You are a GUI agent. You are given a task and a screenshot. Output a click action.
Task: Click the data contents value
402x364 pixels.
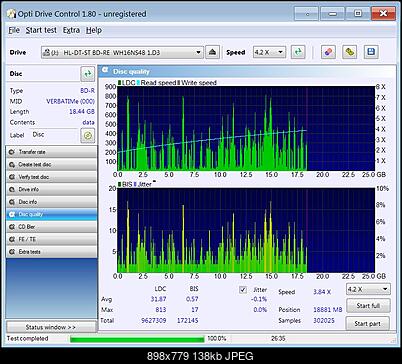click(x=88, y=122)
